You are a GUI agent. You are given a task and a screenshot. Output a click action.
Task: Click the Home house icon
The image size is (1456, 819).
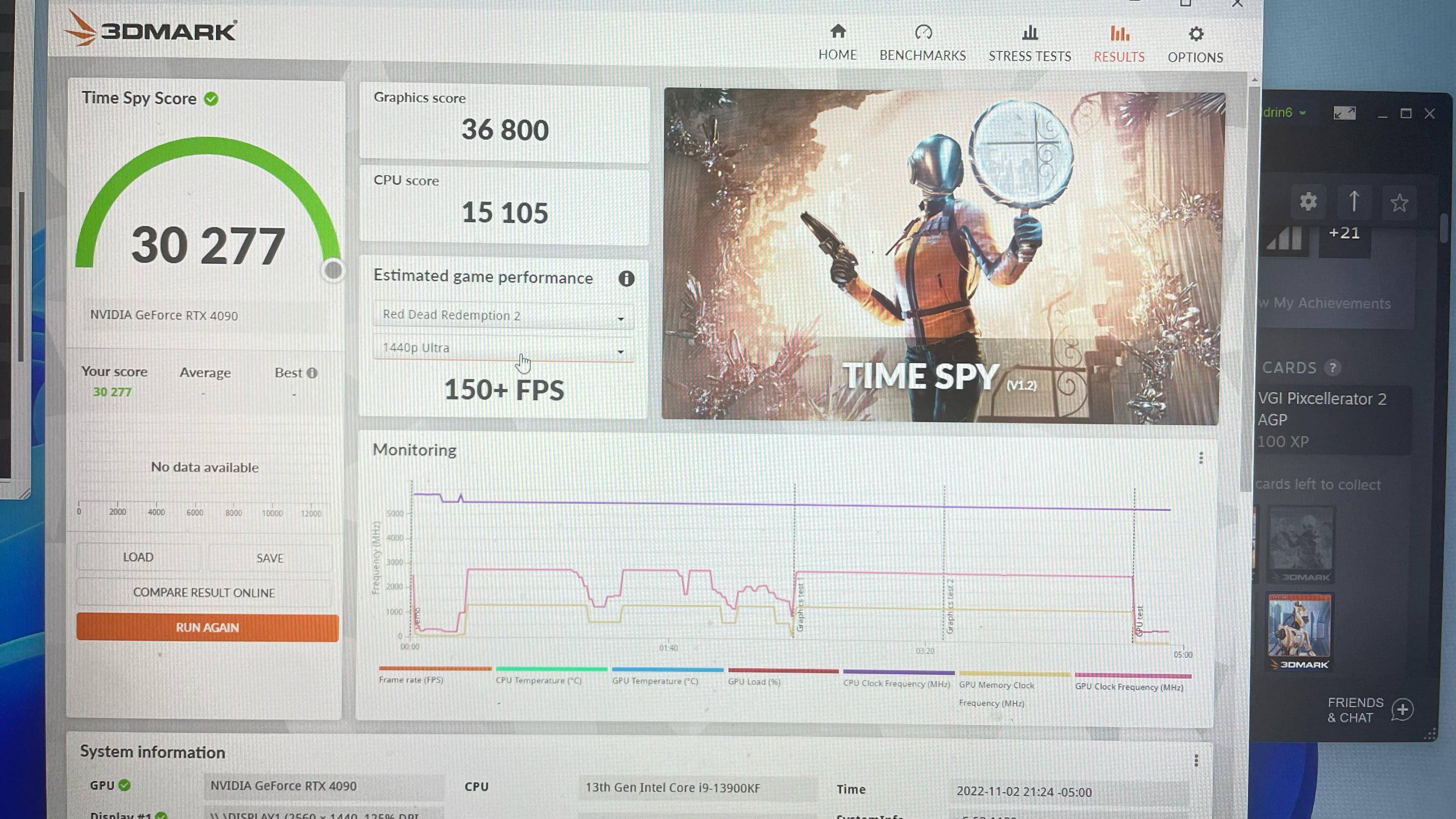(838, 32)
